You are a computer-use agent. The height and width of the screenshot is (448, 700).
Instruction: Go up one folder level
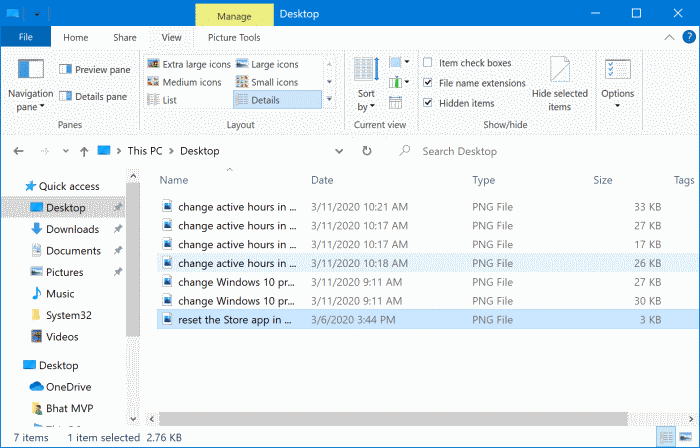pos(84,152)
